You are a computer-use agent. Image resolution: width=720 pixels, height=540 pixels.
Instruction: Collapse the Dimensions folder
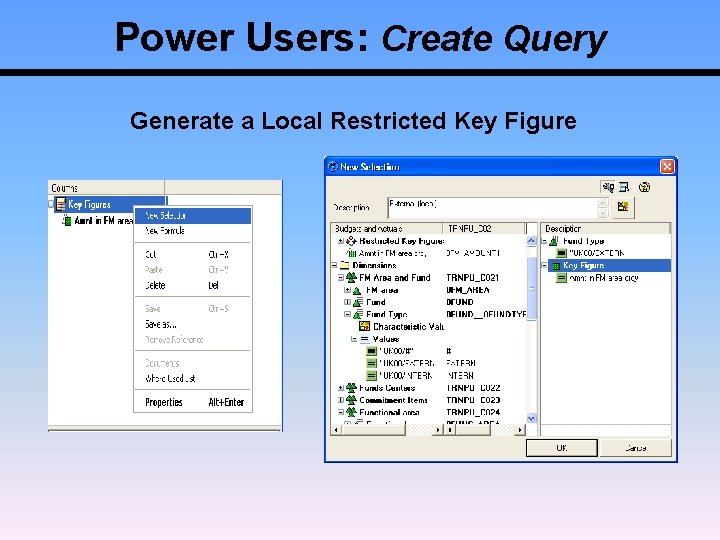(334, 265)
